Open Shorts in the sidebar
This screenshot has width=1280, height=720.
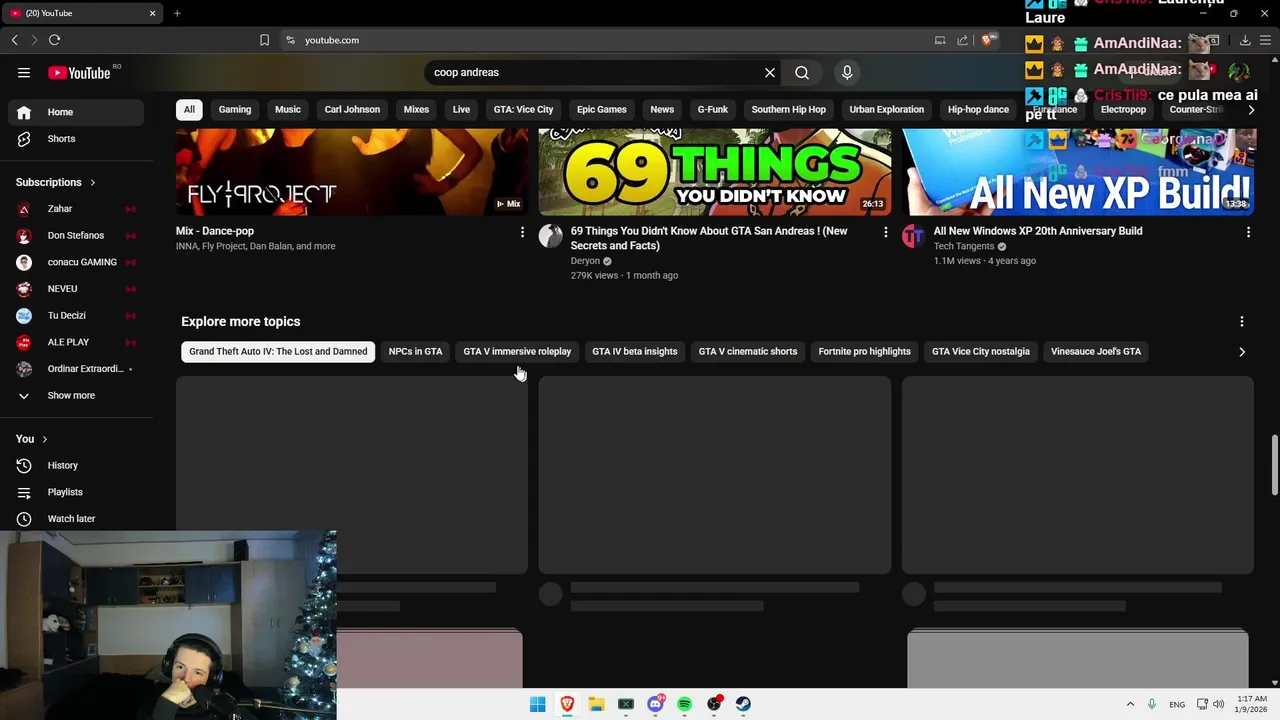(x=76, y=139)
